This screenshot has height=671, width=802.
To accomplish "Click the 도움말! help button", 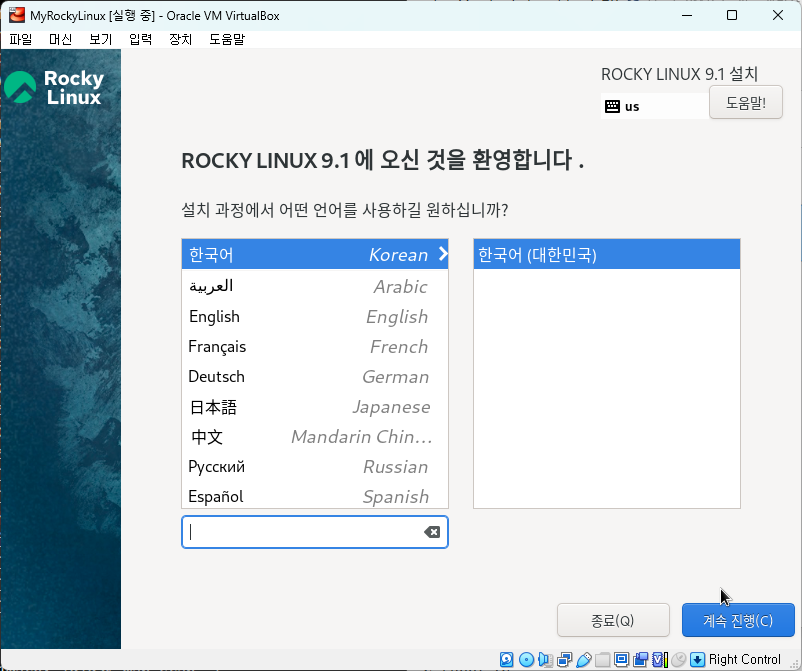I will pyautogui.click(x=746, y=102).
